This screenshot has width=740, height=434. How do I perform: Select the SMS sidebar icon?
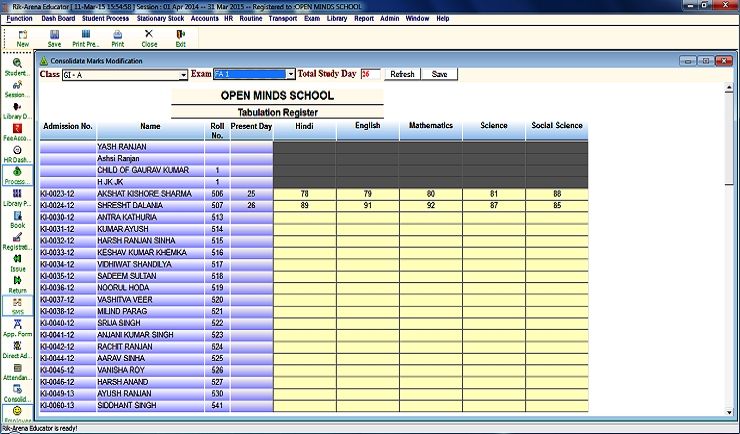click(x=17, y=306)
